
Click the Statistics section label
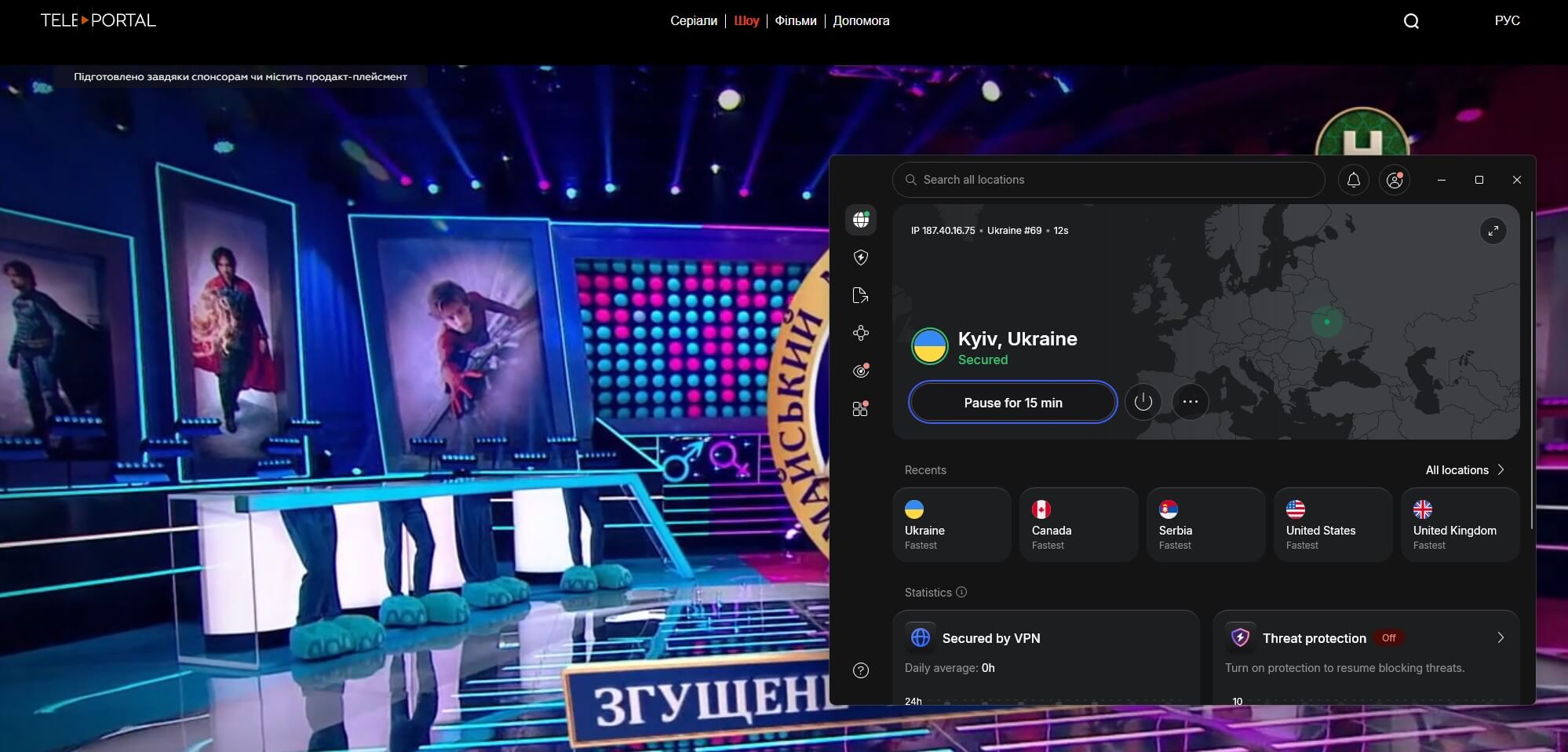[928, 593]
